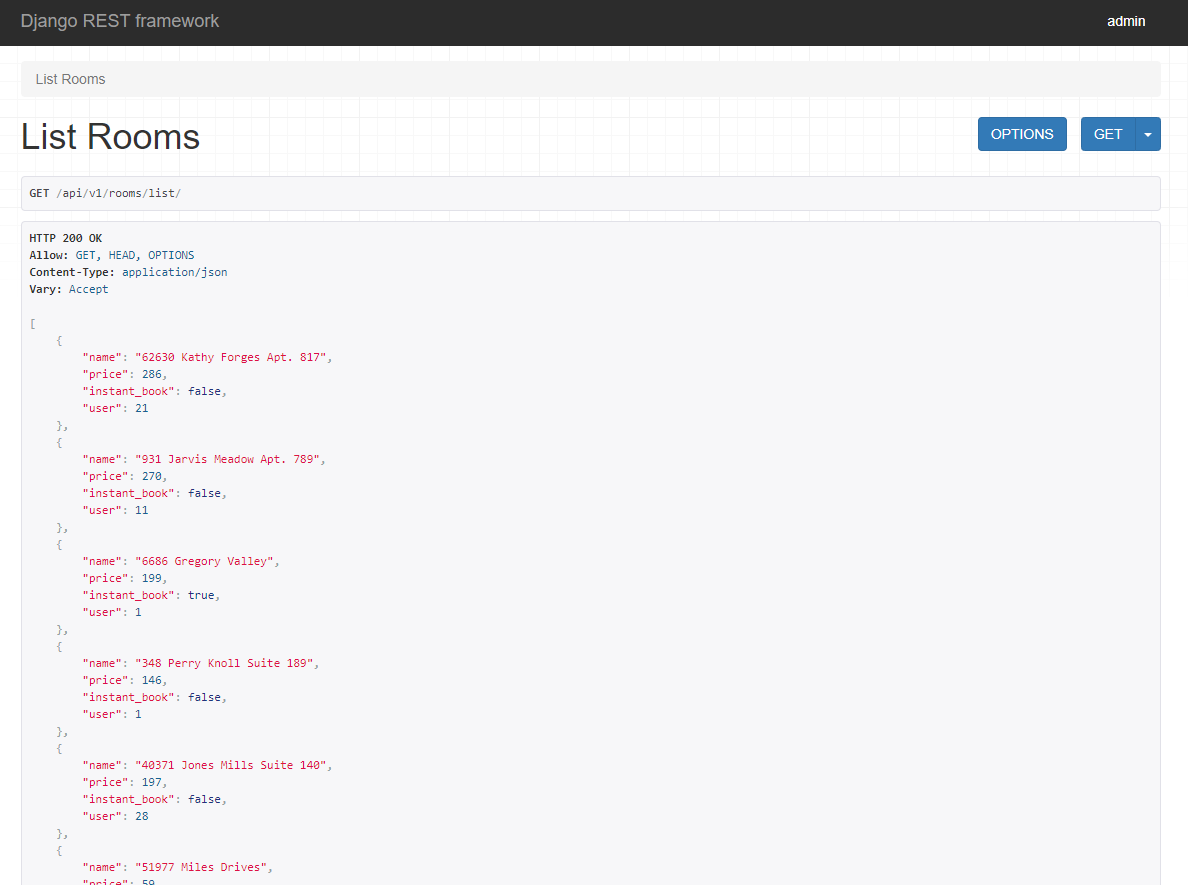Select the application/json Content-Type value
The width and height of the screenshot is (1188, 885).
pos(174,271)
